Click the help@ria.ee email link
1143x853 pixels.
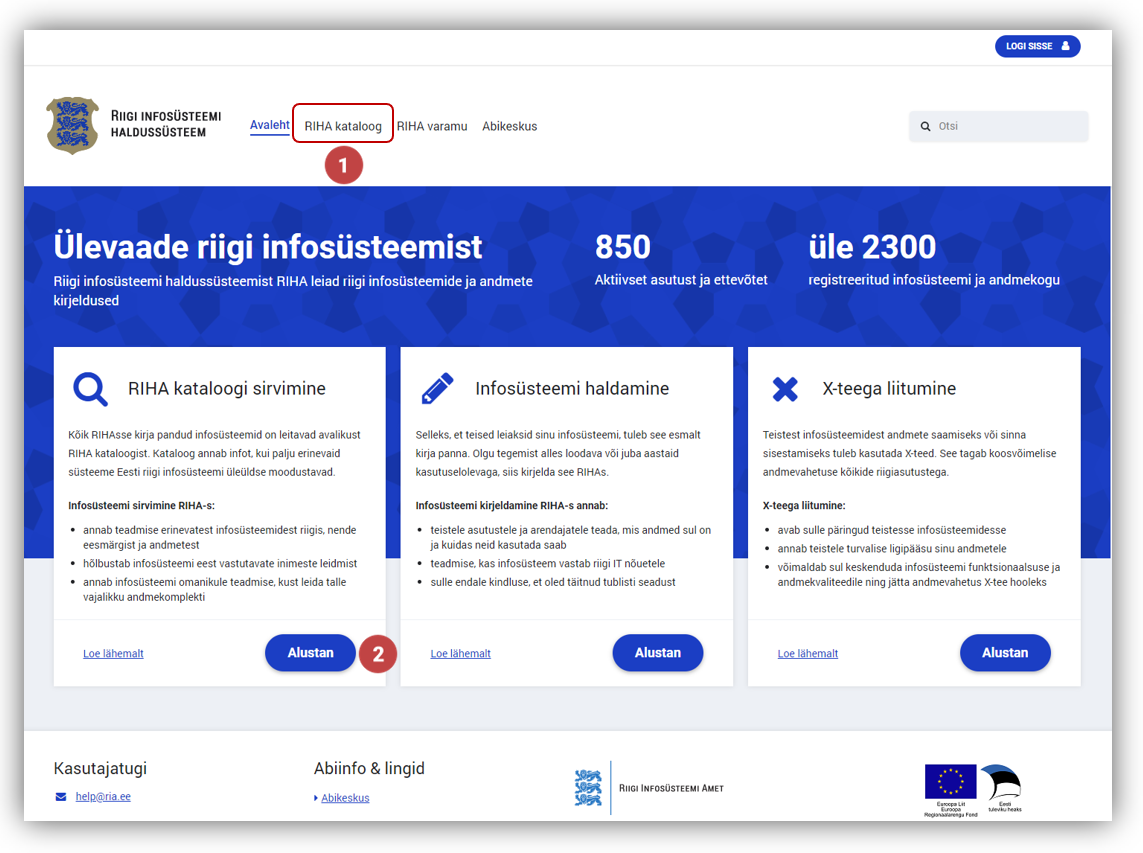103,797
